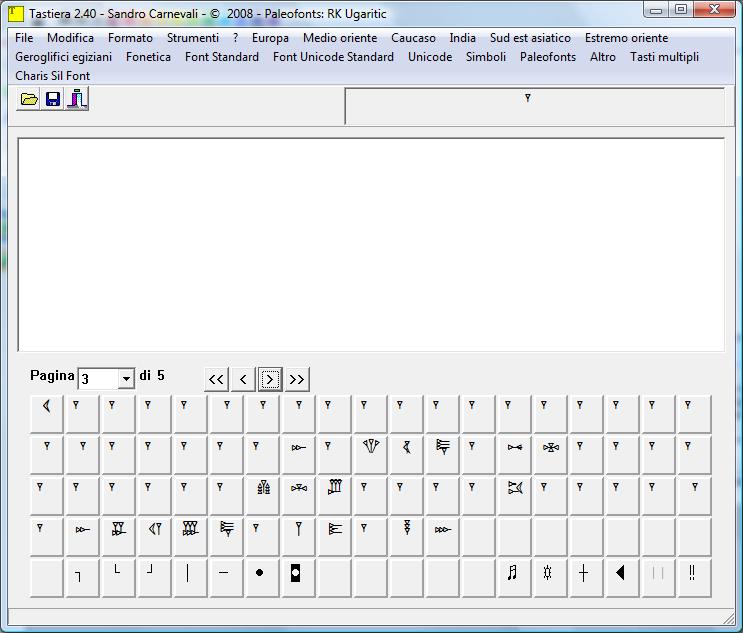Save using the floppy disk icon
The height and width of the screenshot is (633, 743).
click(x=53, y=99)
